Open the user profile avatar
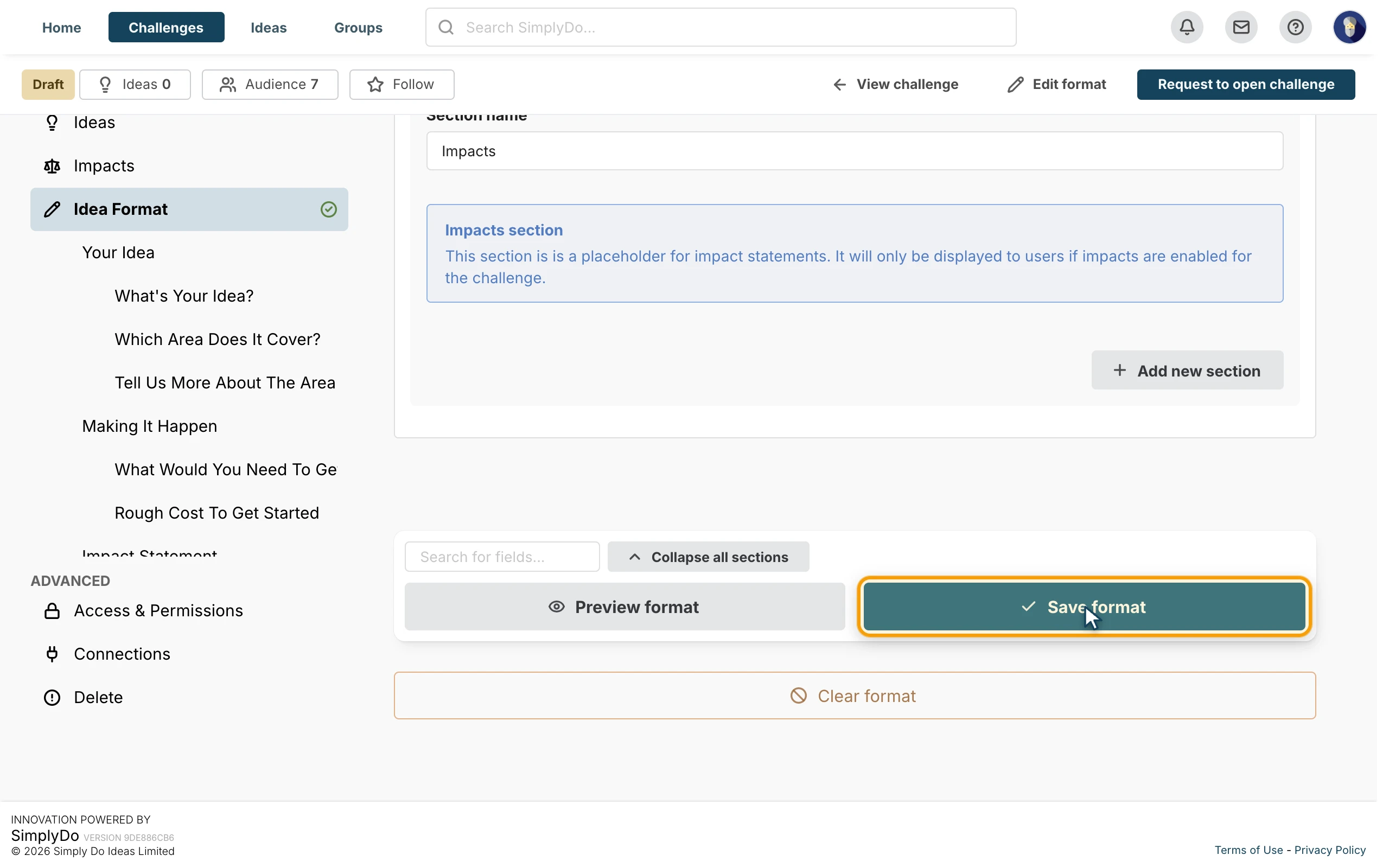1389x868 pixels. point(1349,27)
